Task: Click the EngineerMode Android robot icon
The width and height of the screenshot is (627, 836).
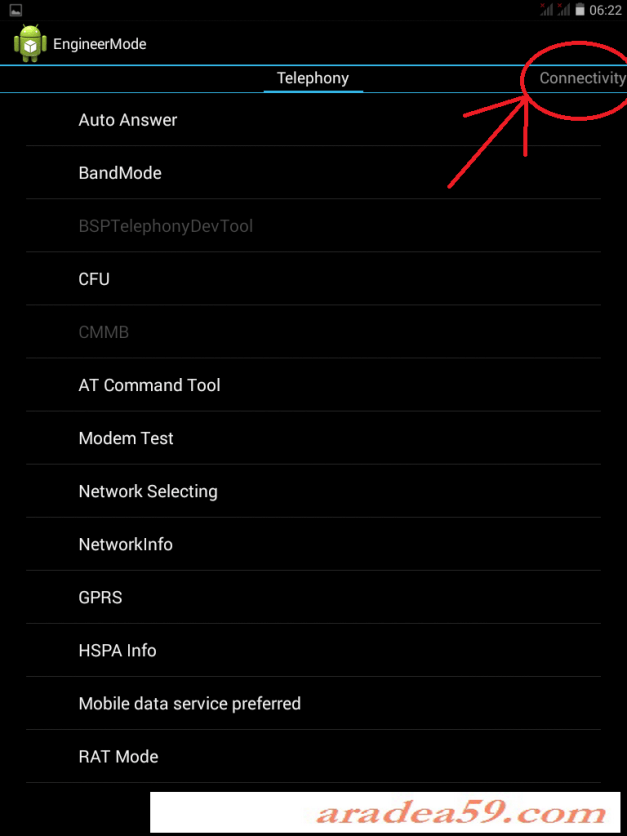Action: (28, 43)
